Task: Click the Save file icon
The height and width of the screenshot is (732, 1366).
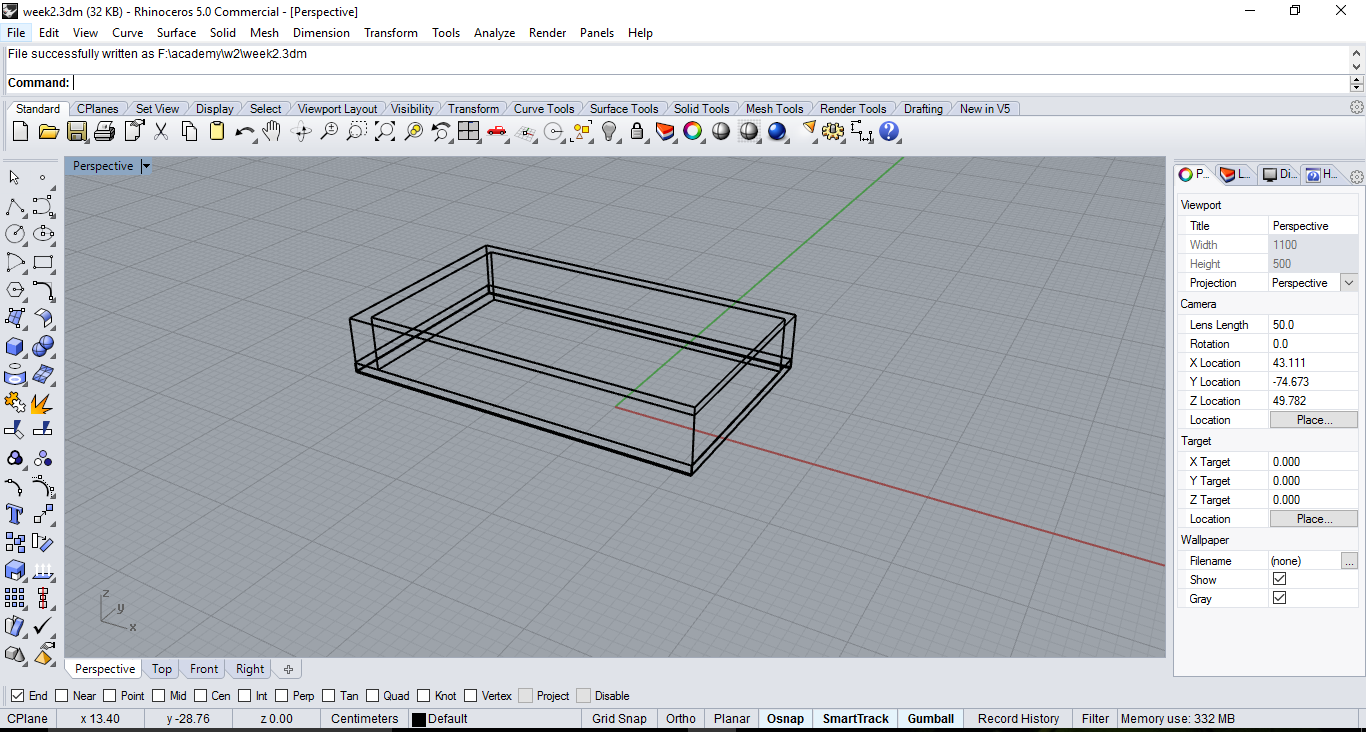Action: [76, 131]
